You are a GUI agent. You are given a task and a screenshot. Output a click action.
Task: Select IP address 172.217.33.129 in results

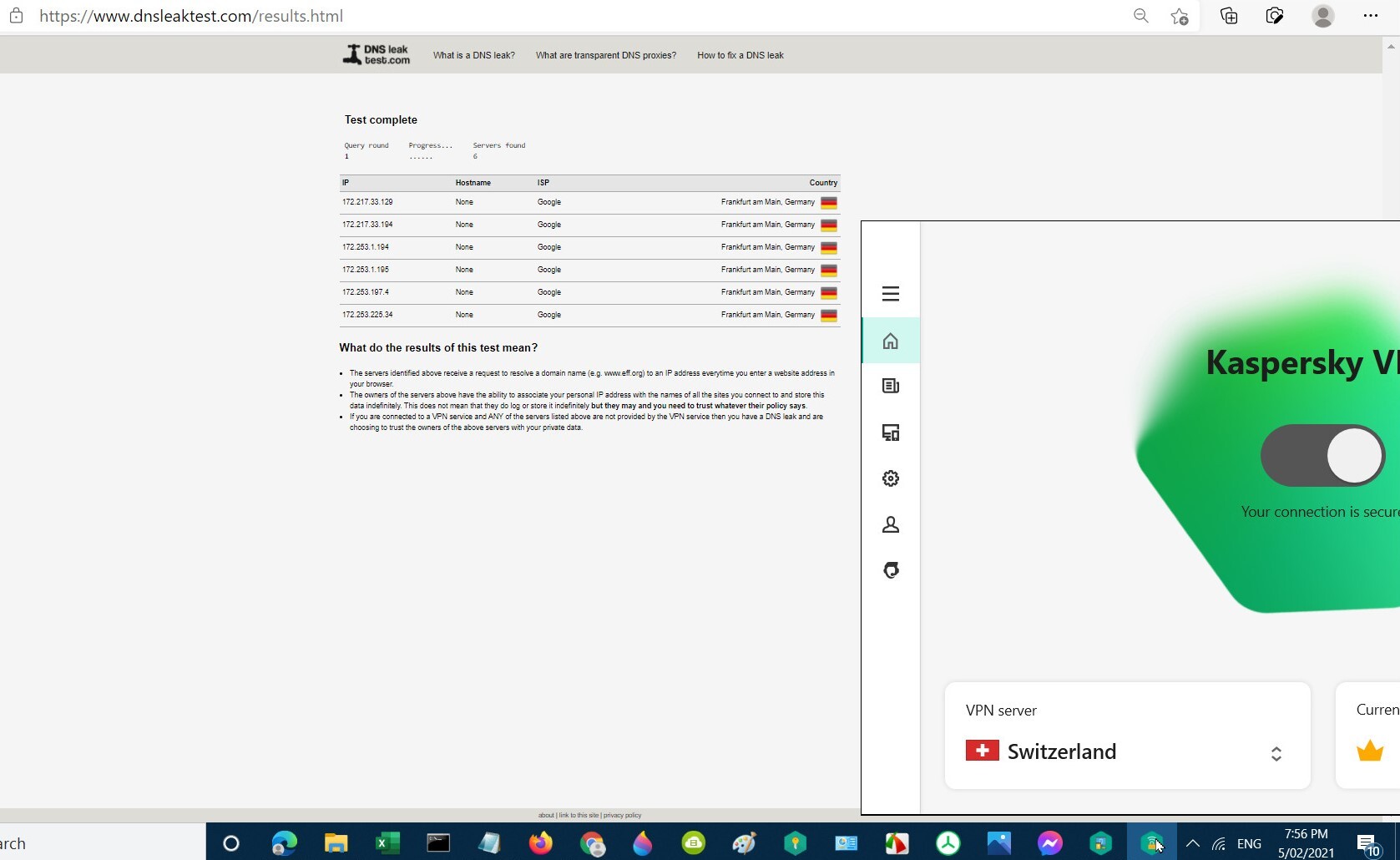367,202
